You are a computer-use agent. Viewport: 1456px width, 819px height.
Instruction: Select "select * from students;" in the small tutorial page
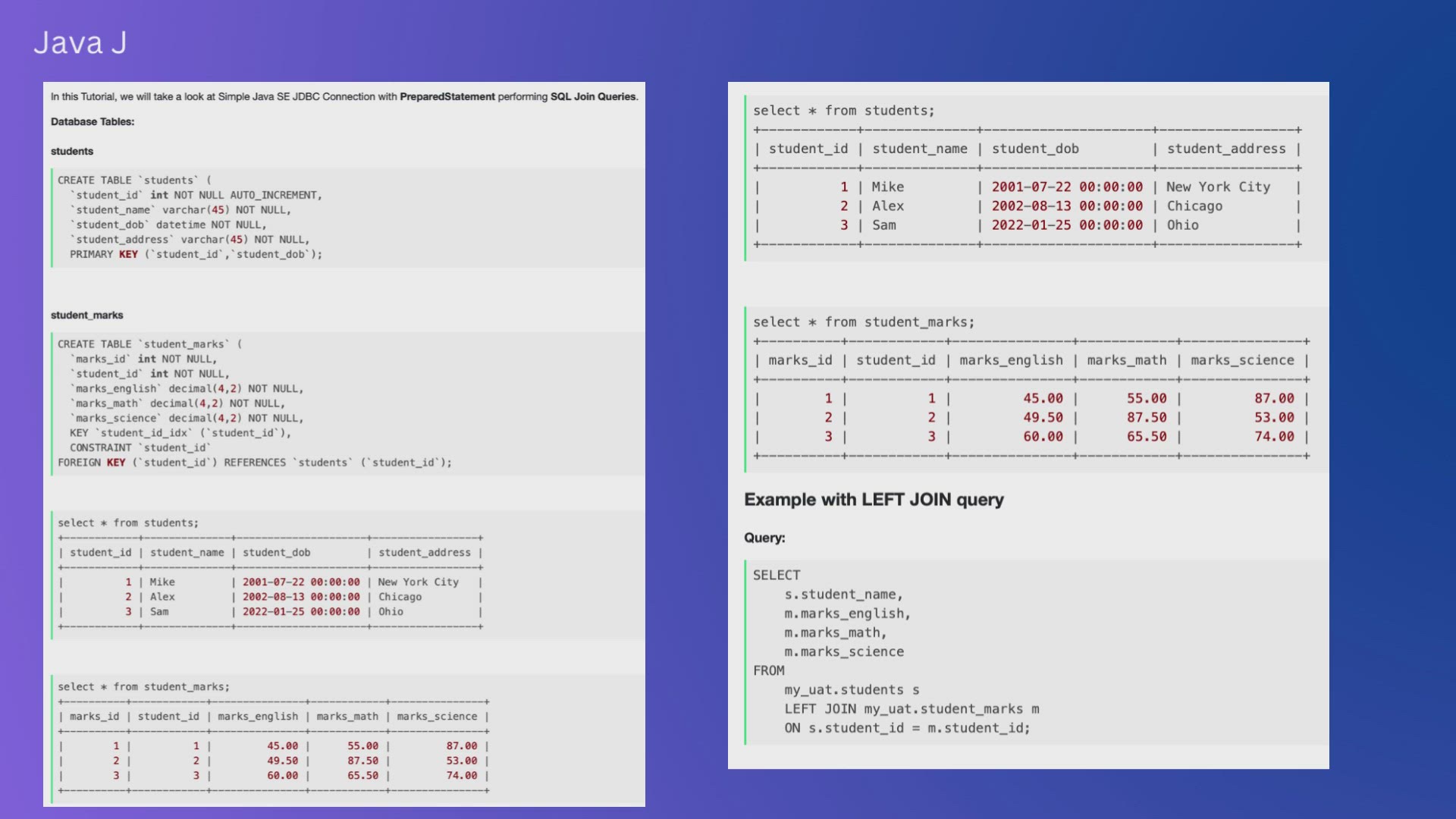click(128, 523)
